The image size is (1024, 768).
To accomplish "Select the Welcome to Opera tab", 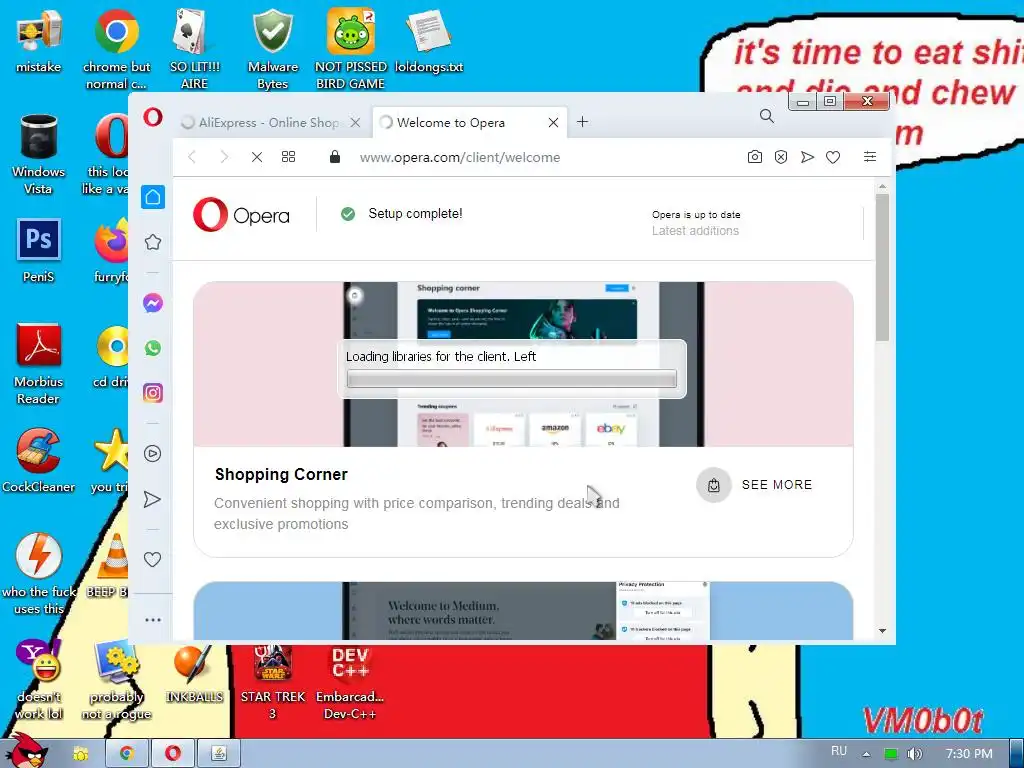I will pos(451,122).
